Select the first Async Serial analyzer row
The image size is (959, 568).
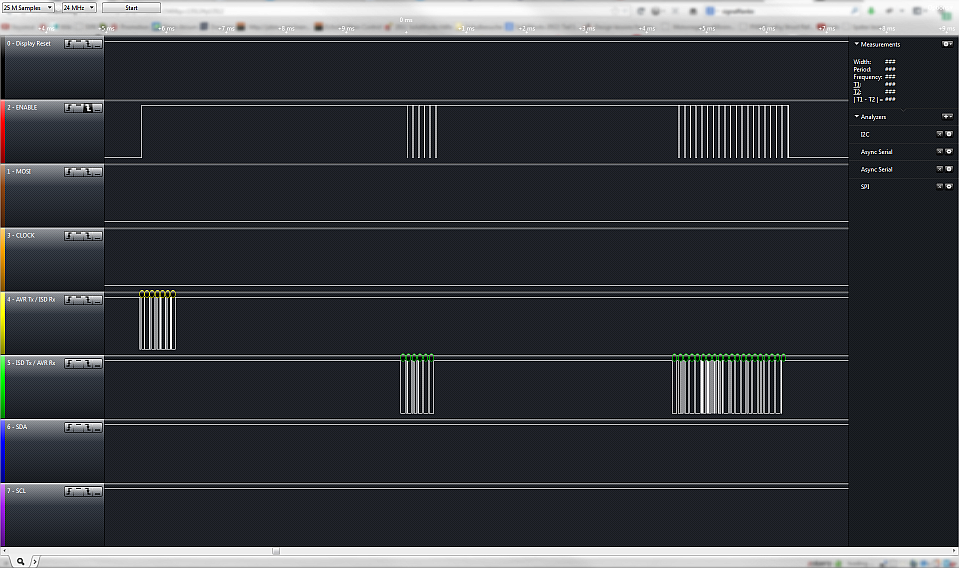(x=903, y=151)
